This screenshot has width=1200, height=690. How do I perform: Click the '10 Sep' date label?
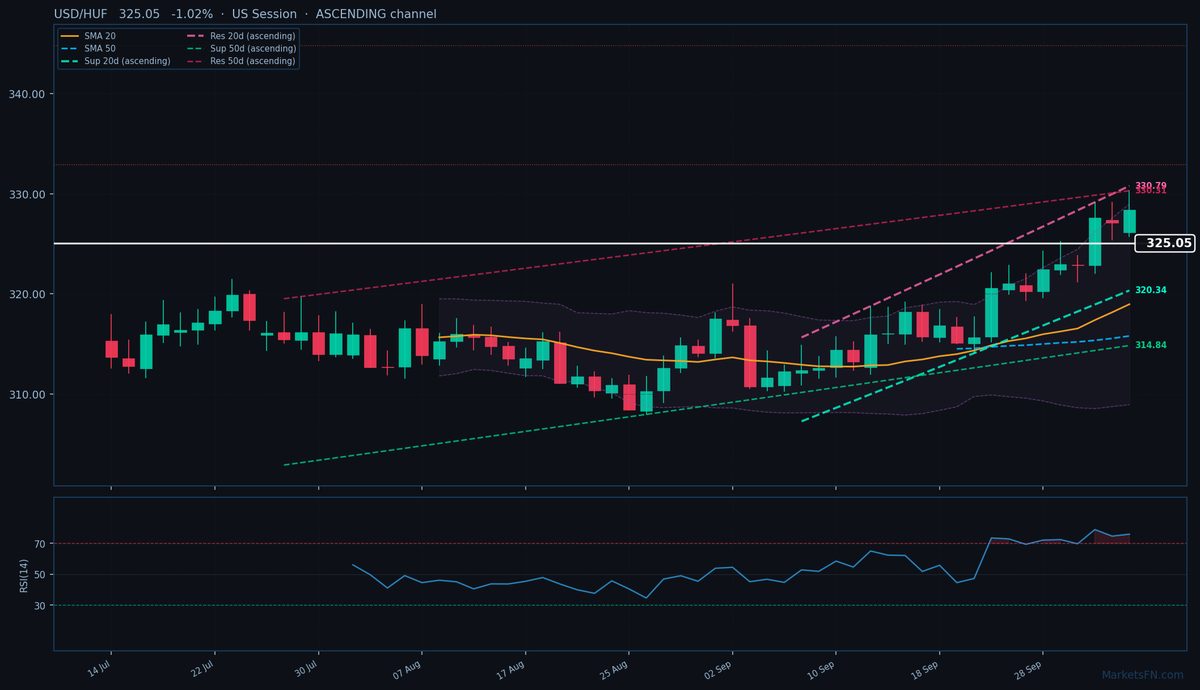coord(821,669)
